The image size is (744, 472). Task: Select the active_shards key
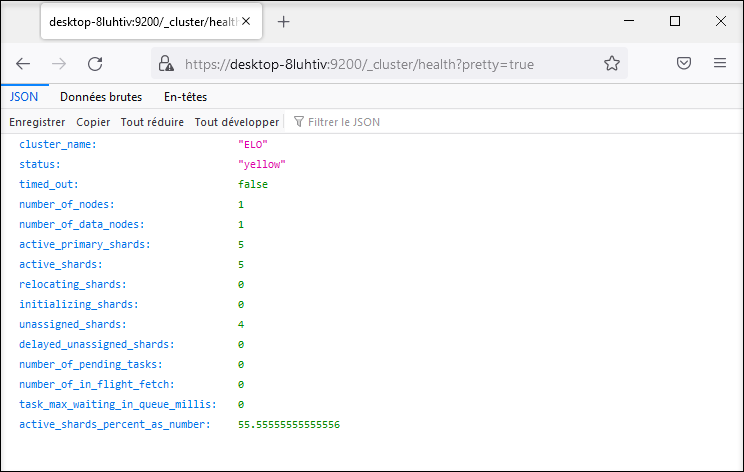click(61, 264)
